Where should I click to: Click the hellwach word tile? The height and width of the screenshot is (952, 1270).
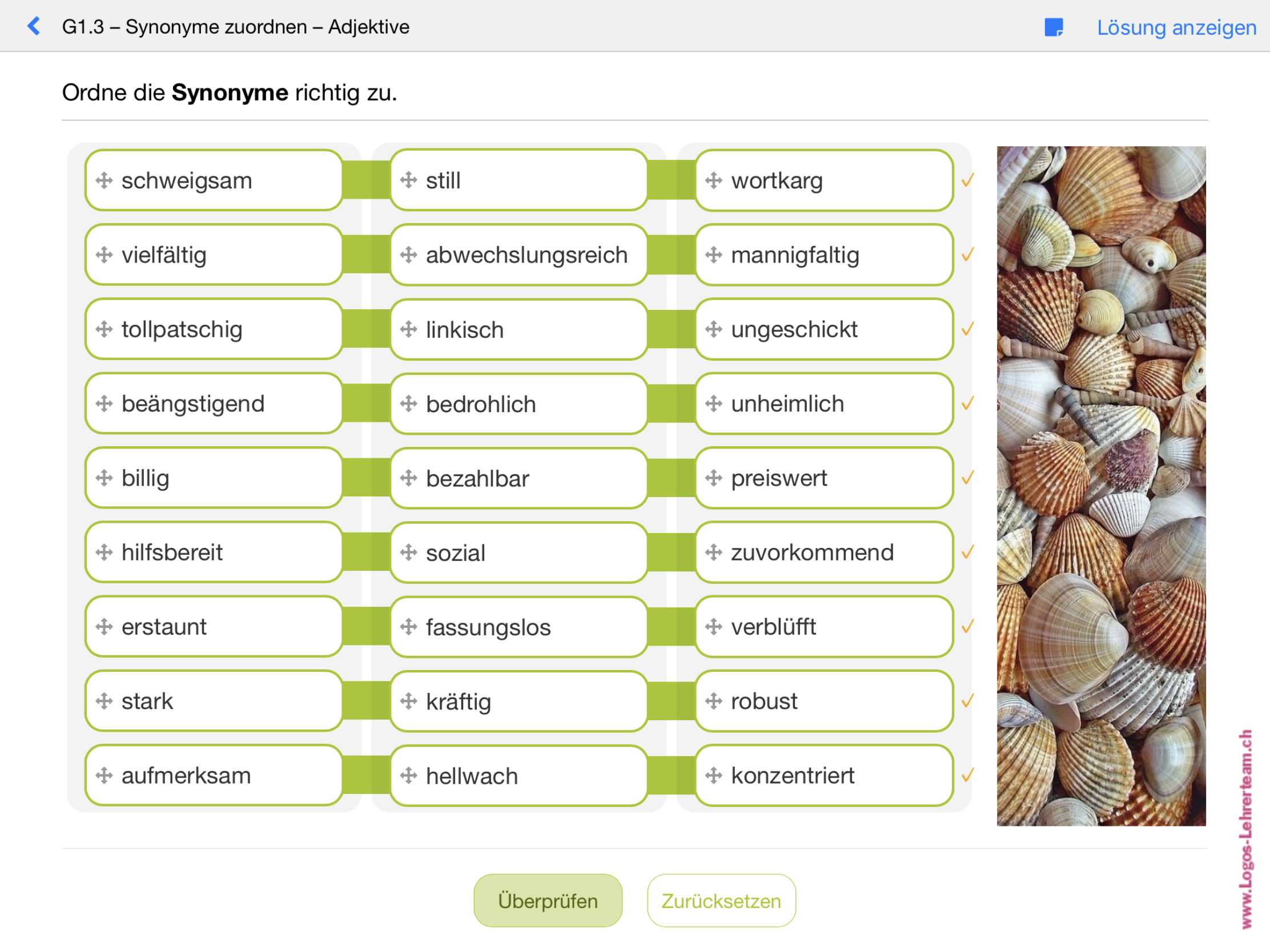pos(519,776)
